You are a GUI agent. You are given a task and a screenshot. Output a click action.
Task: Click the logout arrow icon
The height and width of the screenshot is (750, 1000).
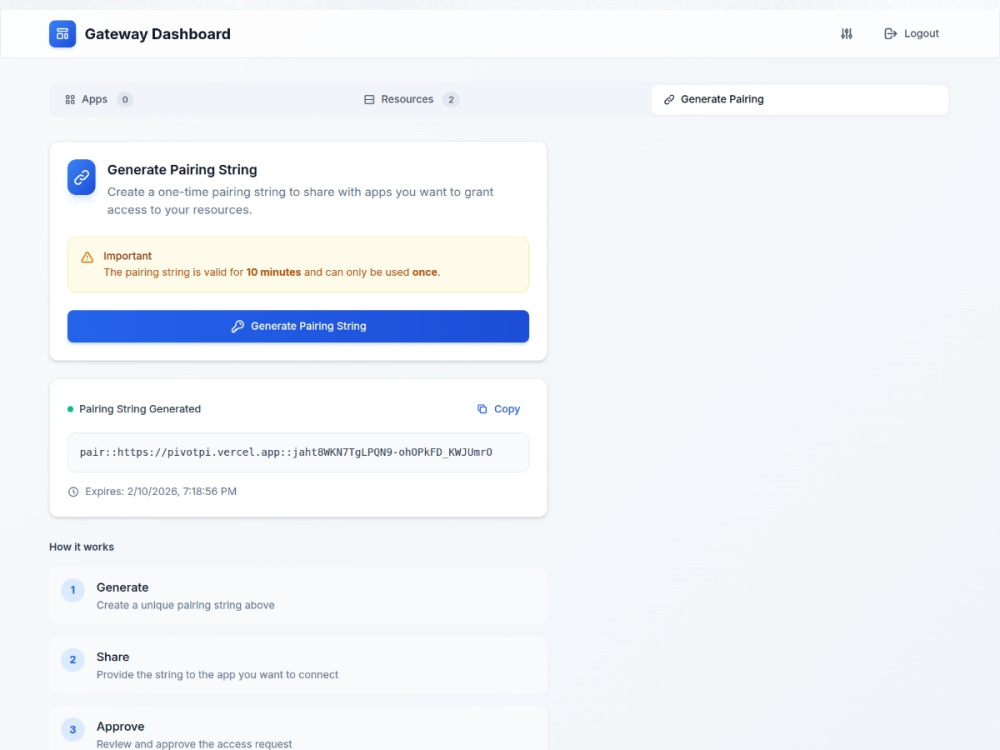click(890, 34)
